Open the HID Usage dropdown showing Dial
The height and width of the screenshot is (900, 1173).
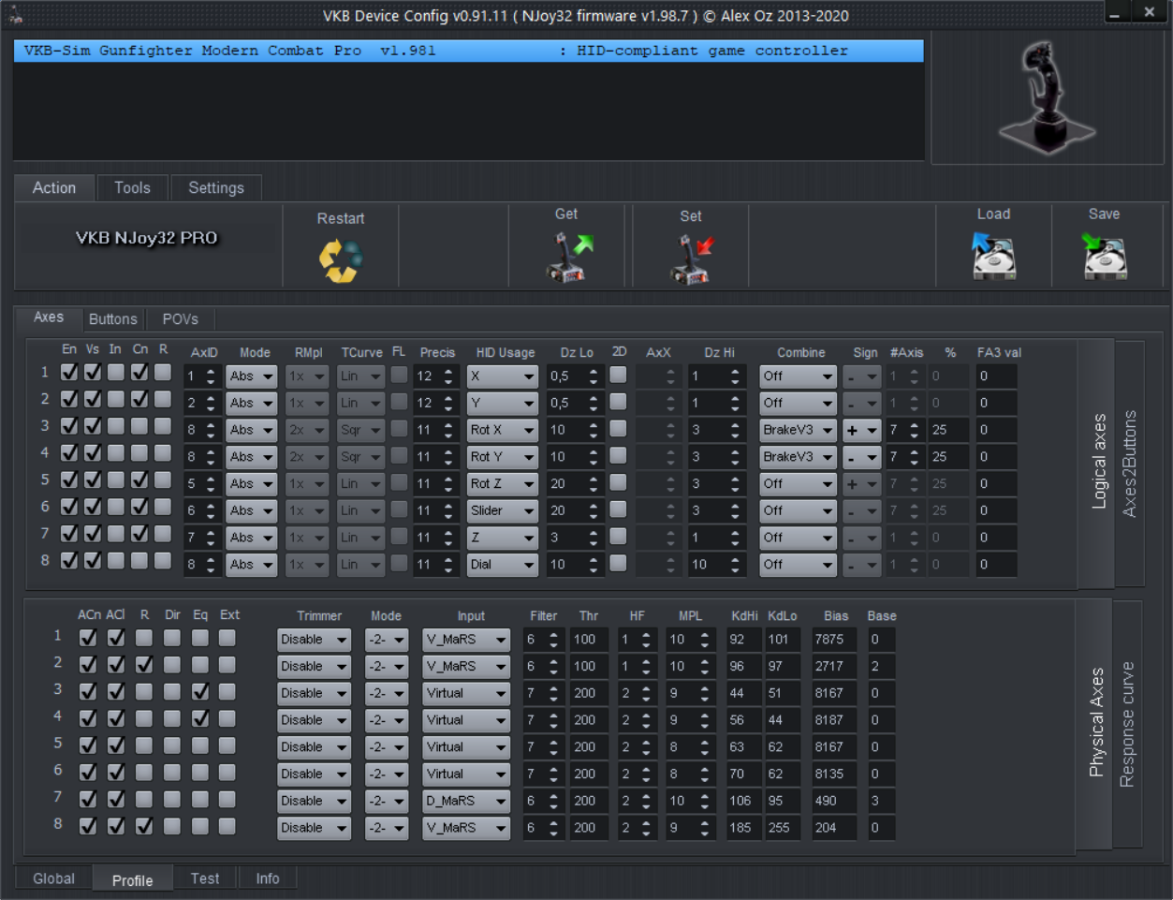point(502,565)
